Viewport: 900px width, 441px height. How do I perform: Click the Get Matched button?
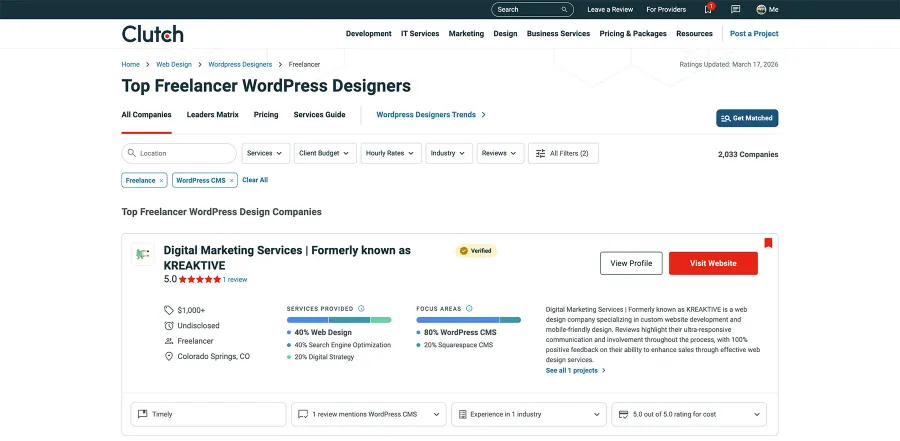747,118
